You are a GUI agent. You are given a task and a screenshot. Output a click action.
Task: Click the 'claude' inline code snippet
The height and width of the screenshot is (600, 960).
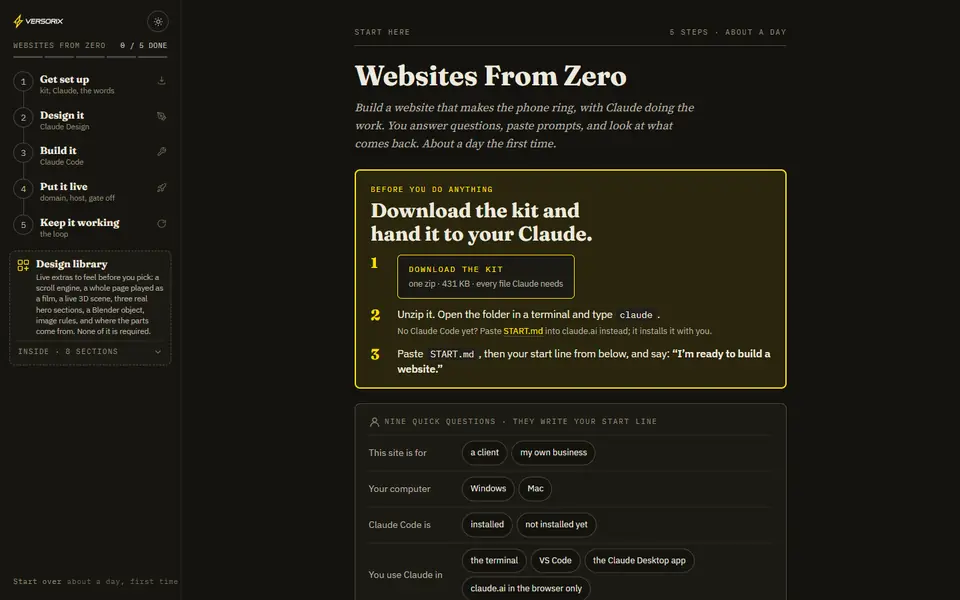[x=636, y=315]
